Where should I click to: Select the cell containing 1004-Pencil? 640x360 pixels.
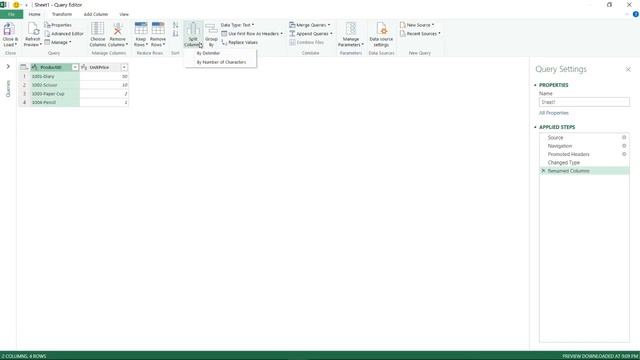point(55,102)
